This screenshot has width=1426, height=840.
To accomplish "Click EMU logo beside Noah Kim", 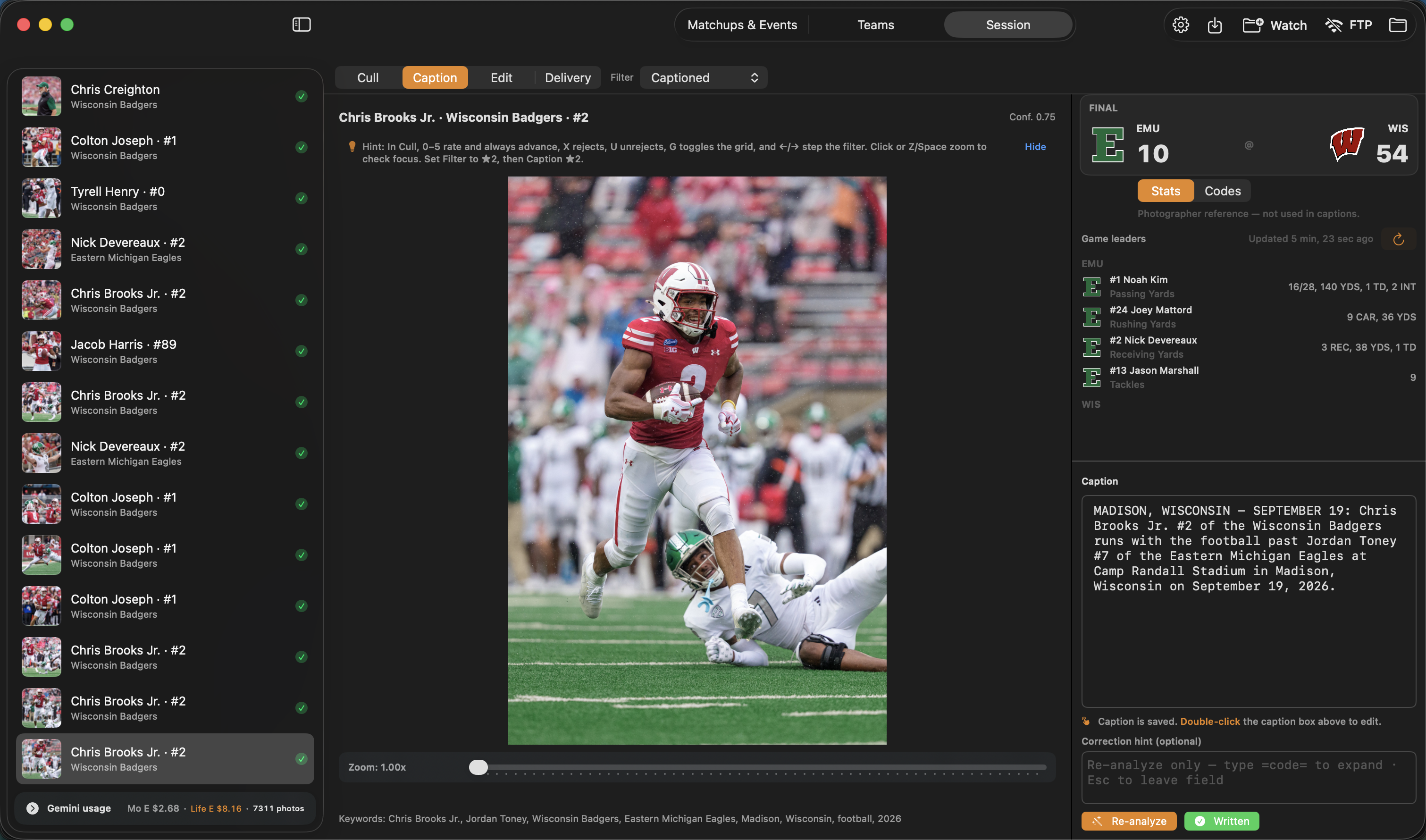I will point(1091,286).
